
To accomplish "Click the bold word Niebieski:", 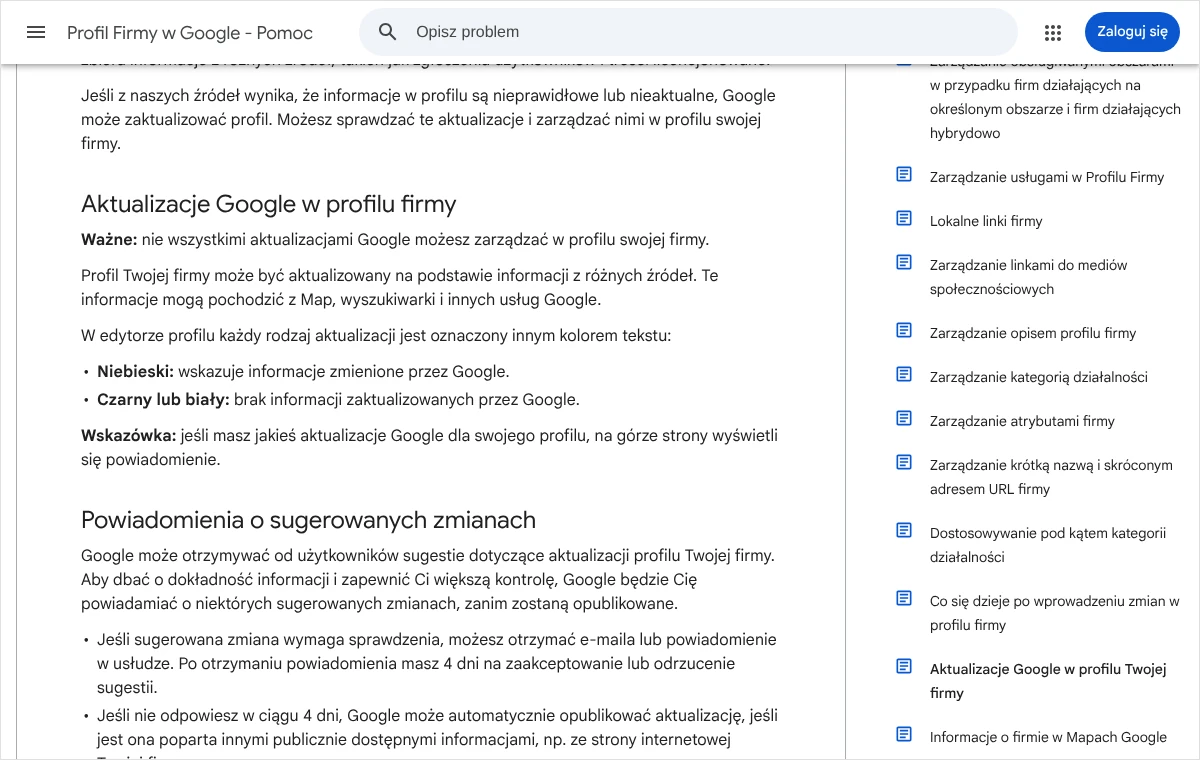I will tap(135, 372).
